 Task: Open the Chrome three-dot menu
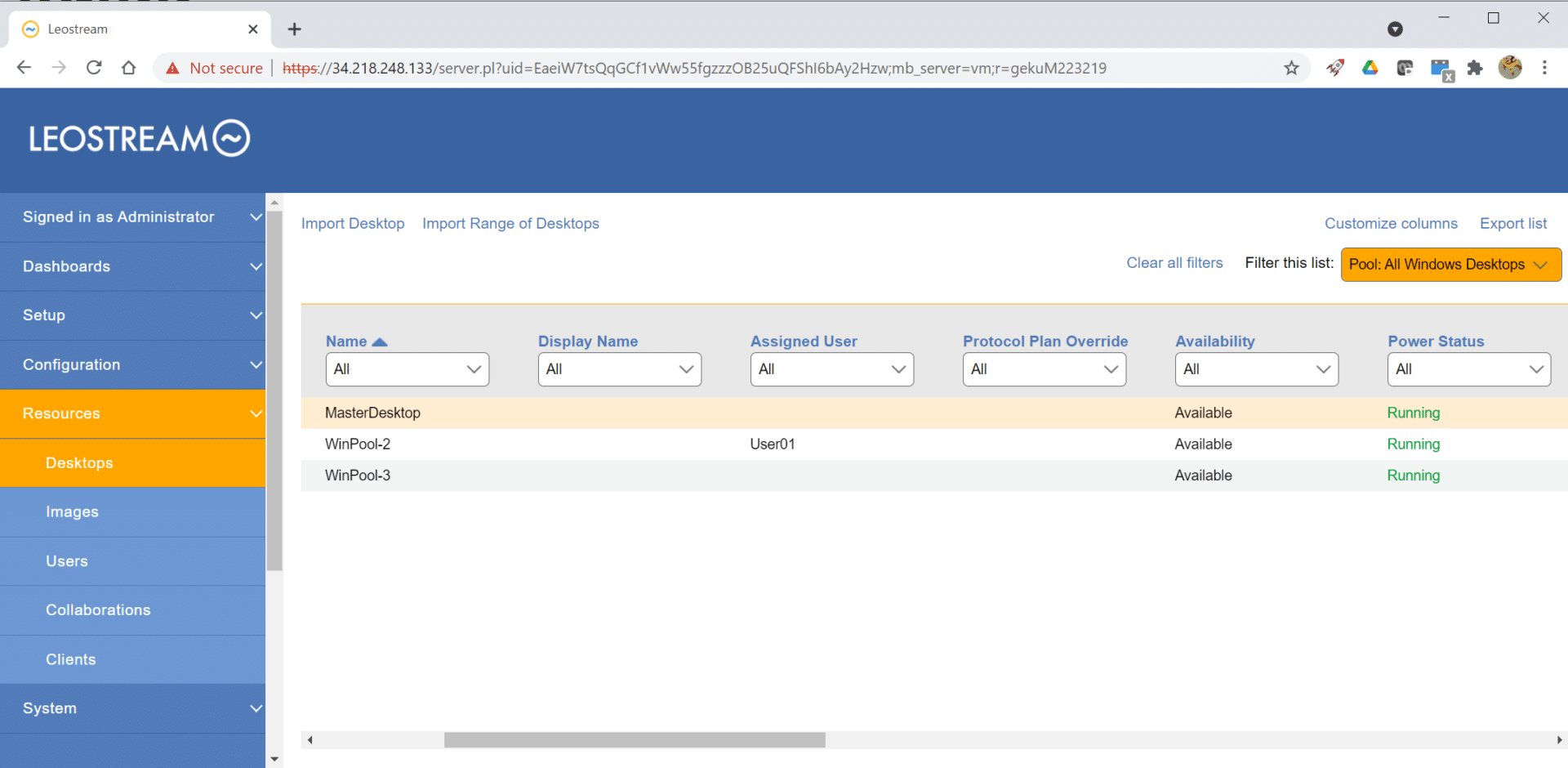[1544, 68]
